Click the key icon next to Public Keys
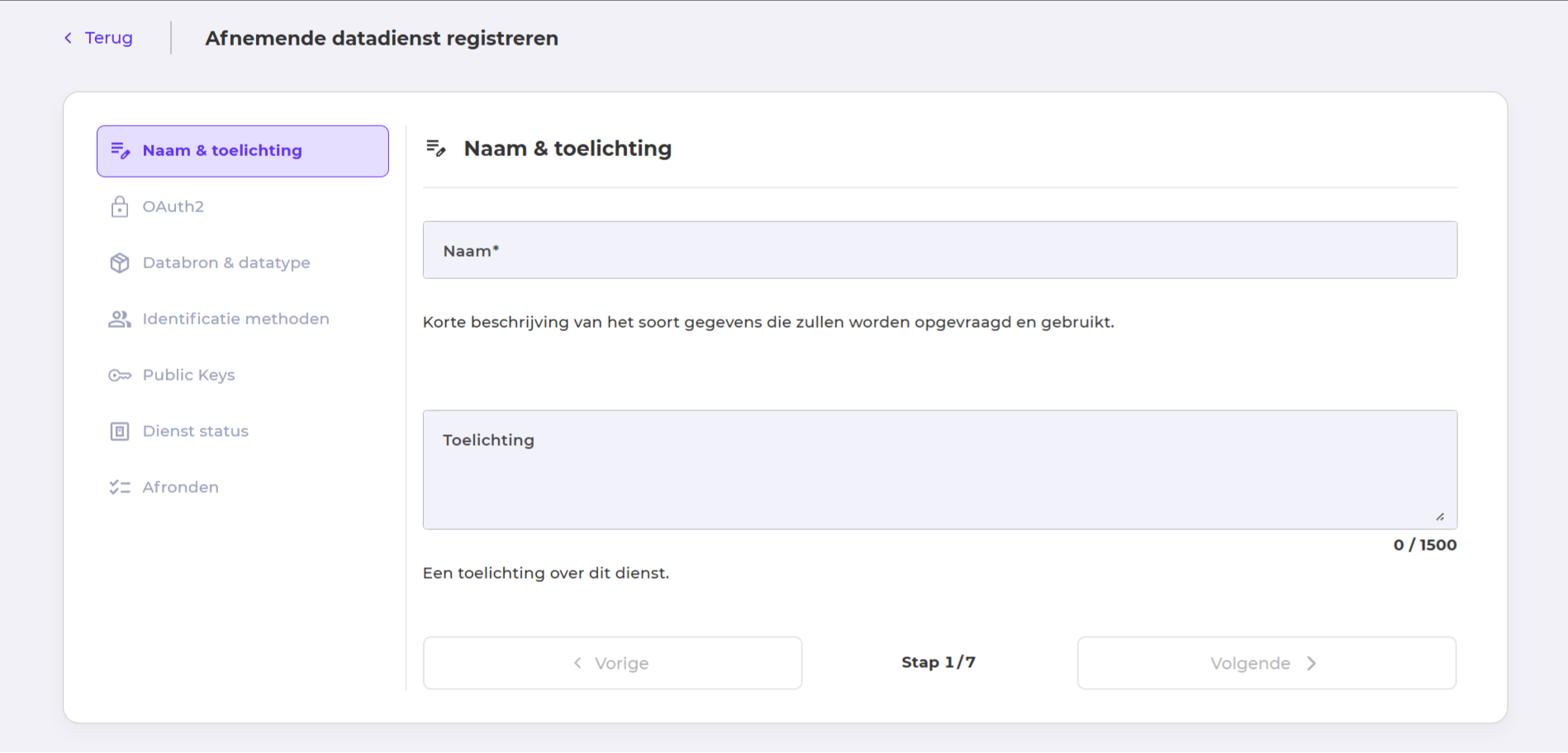The width and height of the screenshot is (1568, 753). [119, 375]
